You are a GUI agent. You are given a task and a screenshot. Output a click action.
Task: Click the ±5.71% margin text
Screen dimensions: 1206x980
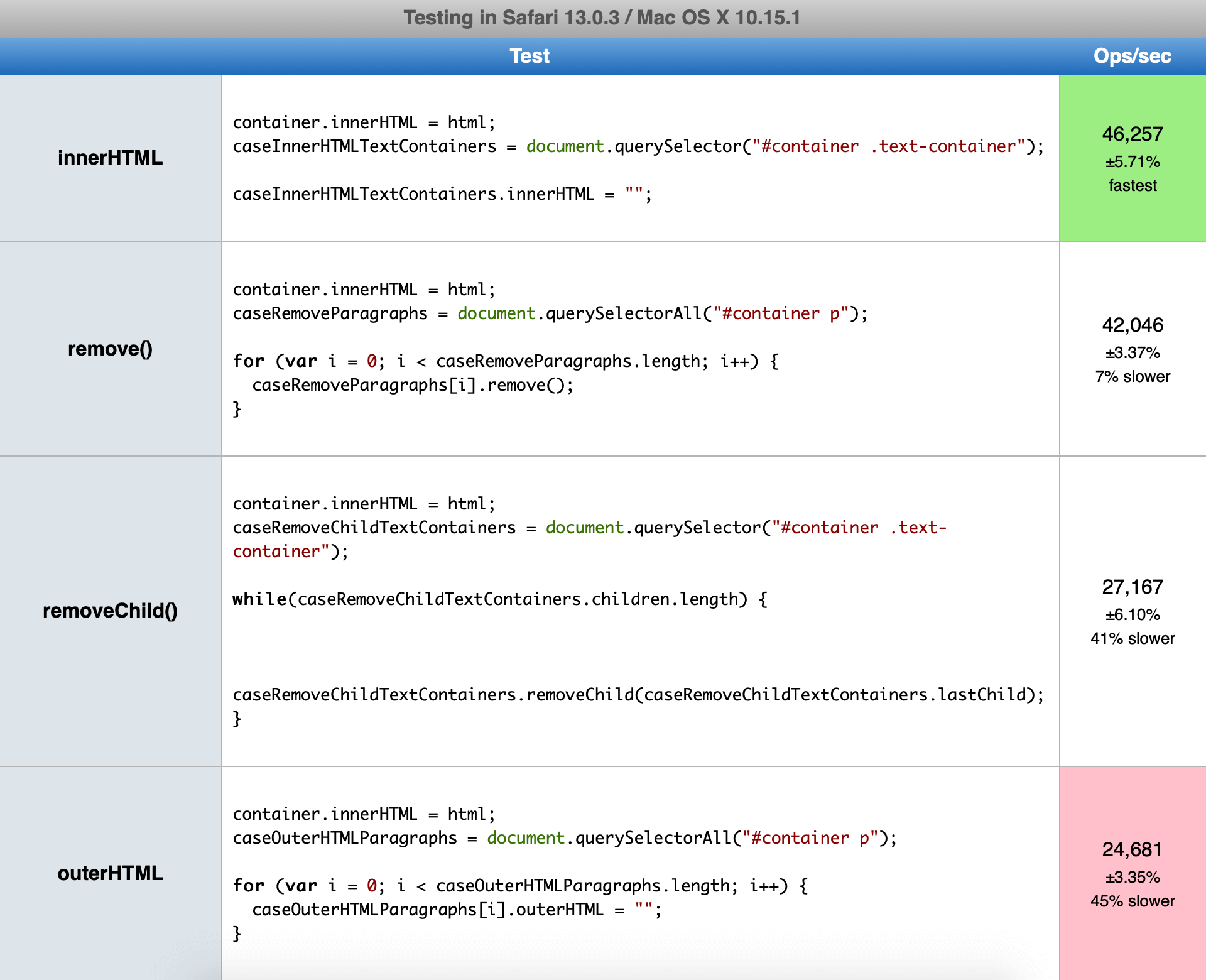[1132, 162]
